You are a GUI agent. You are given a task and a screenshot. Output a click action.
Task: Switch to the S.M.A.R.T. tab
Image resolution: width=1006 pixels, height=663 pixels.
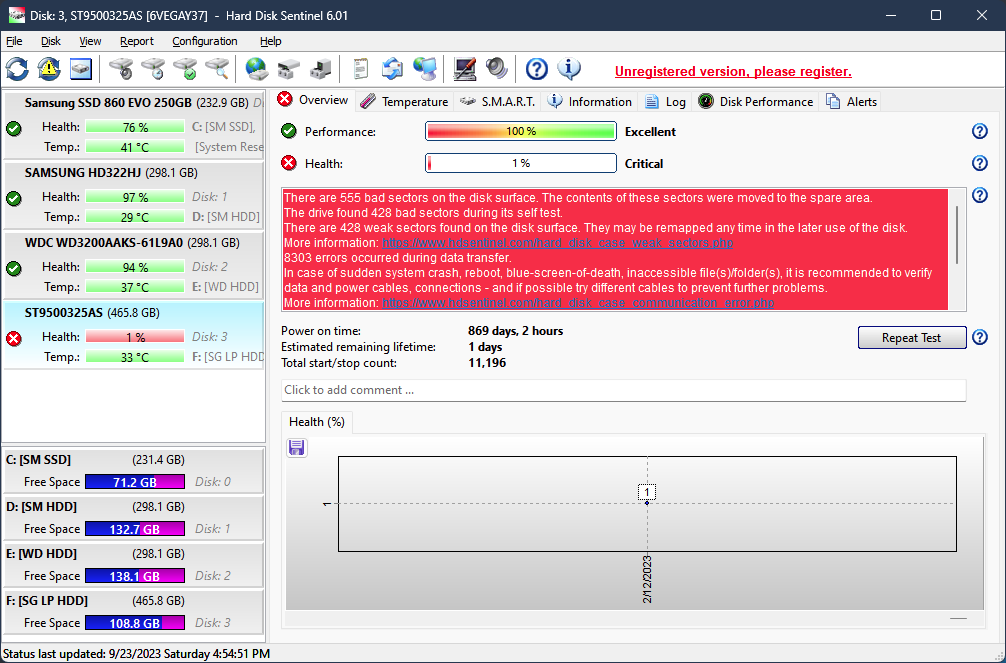(x=498, y=101)
